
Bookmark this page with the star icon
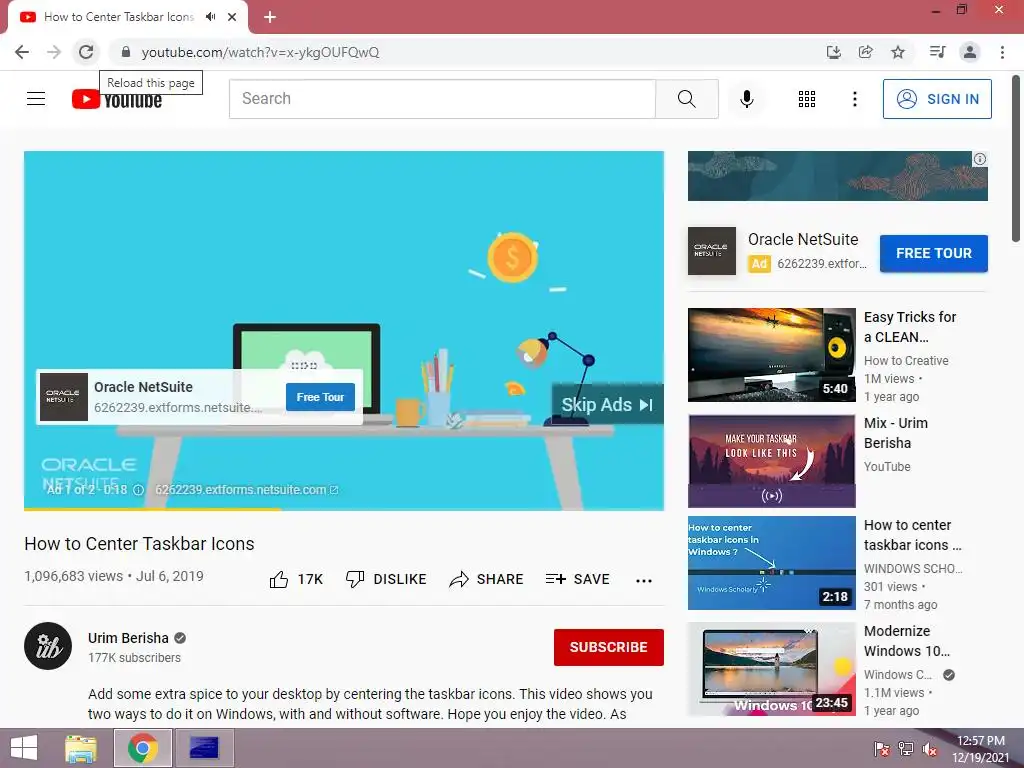tap(898, 52)
